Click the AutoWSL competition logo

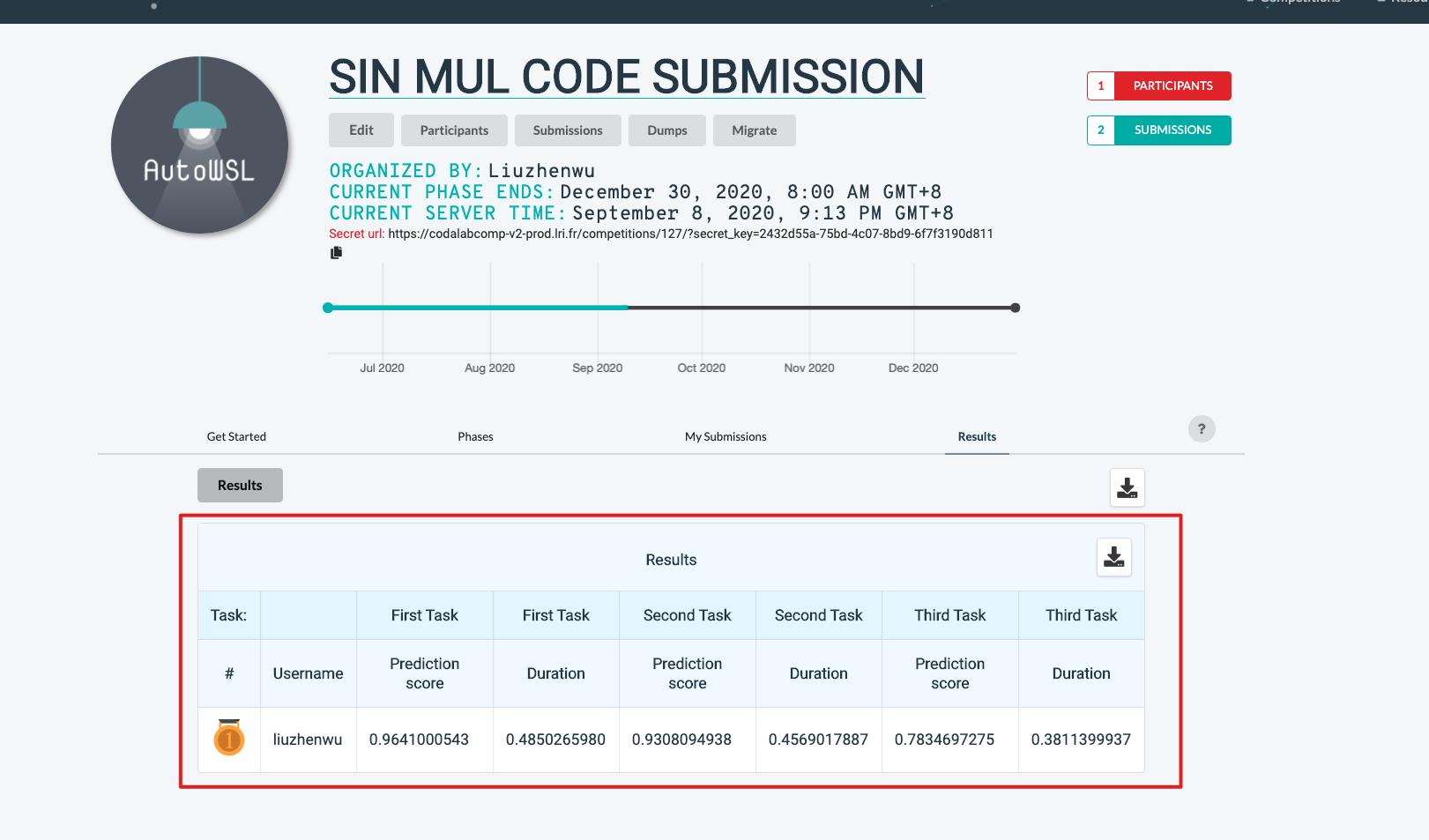(199, 145)
